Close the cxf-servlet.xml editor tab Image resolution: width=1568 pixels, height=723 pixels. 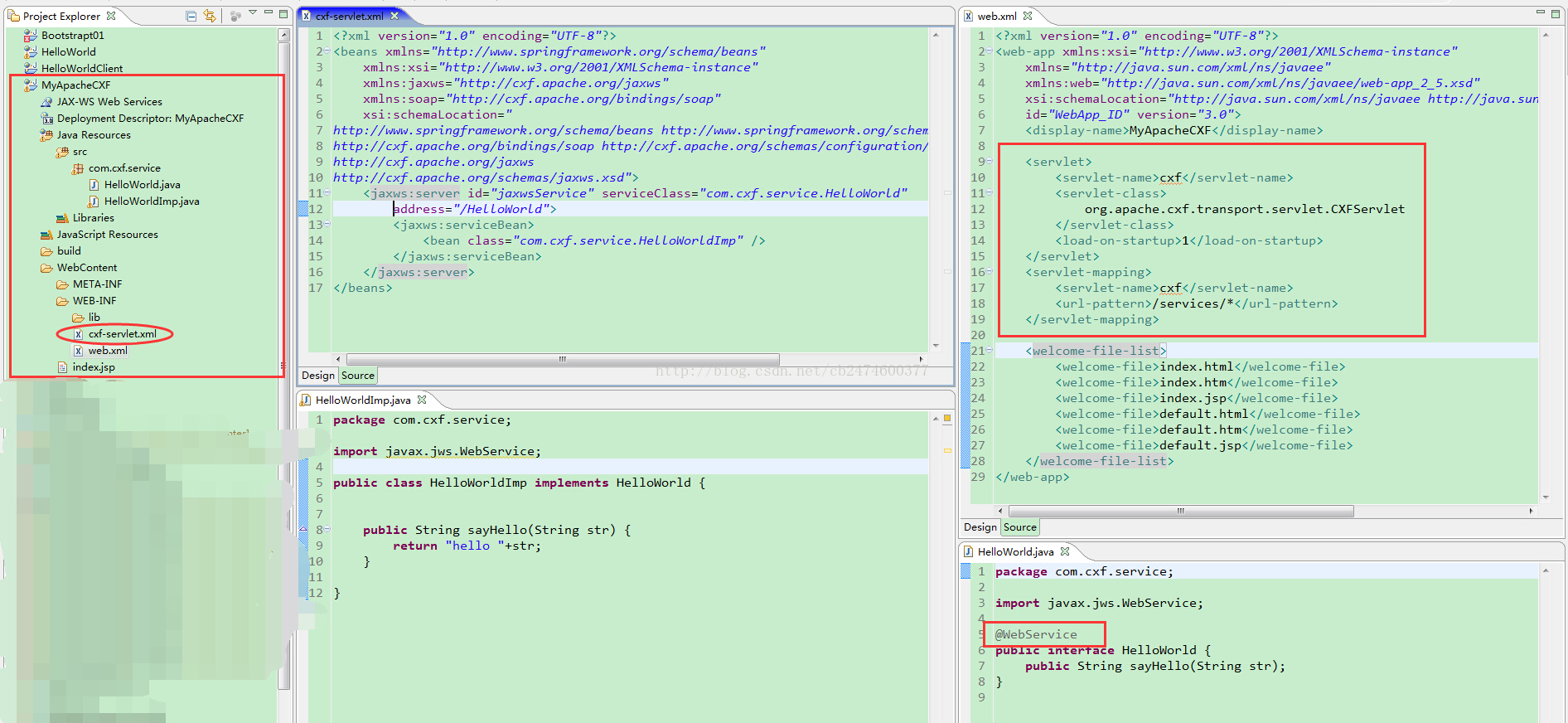click(x=394, y=16)
